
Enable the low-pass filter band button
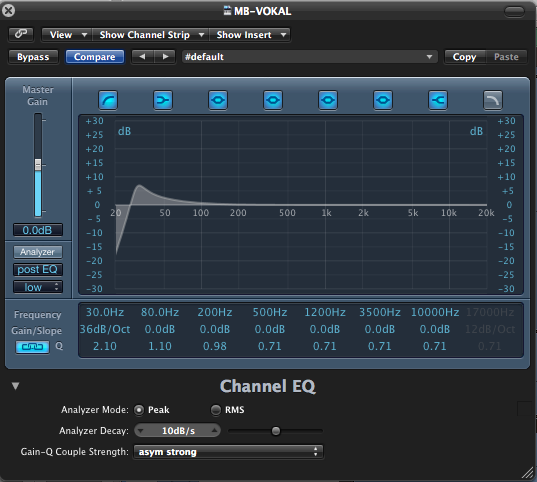493,100
